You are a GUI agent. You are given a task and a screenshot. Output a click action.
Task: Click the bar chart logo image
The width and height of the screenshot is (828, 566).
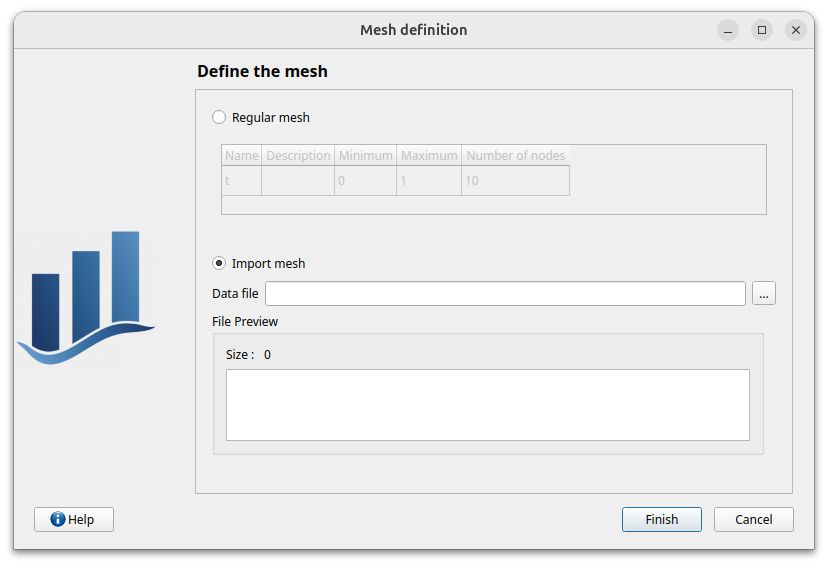click(x=86, y=297)
